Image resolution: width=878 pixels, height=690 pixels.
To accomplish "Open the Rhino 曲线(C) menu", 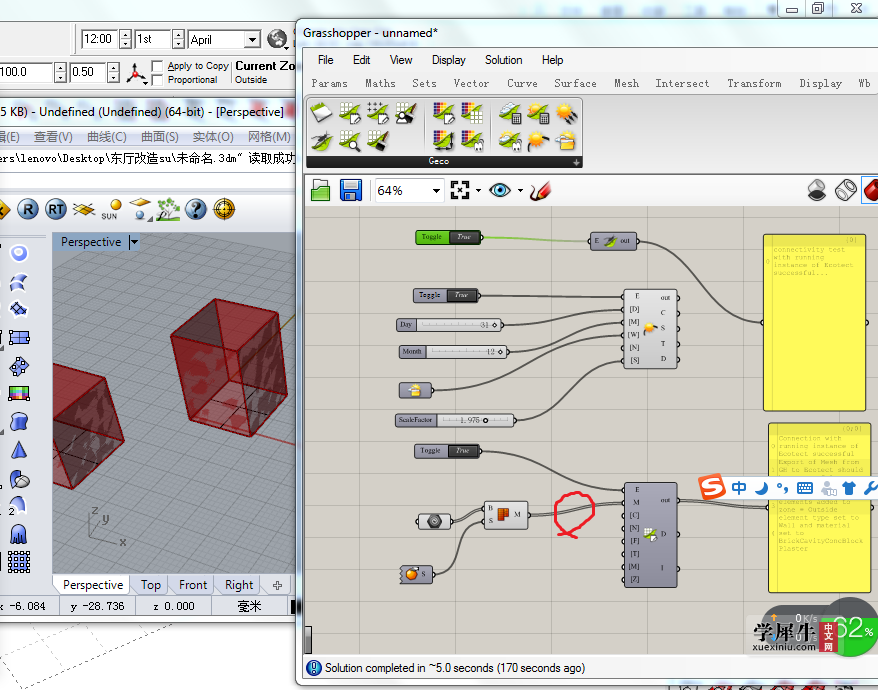I will click(x=107, y=137).
